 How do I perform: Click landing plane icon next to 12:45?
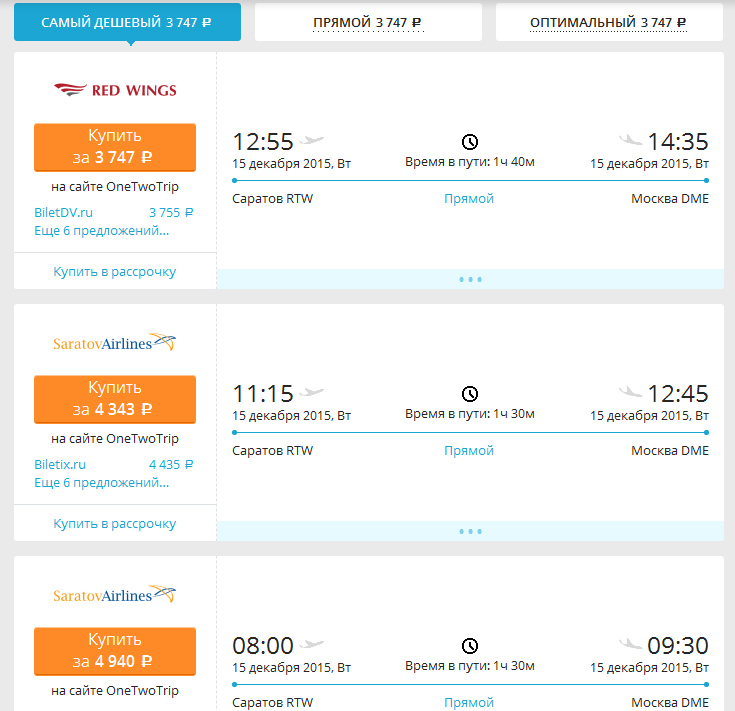pyautogui.click(x=630, y=391)
